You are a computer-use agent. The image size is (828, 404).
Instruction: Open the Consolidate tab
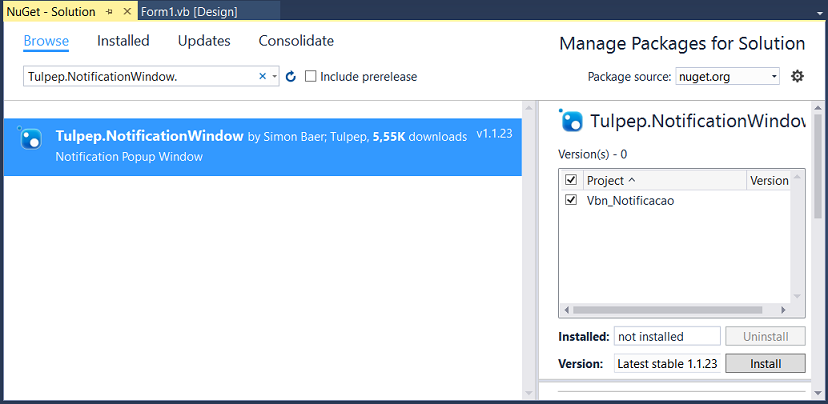point(296,41)
